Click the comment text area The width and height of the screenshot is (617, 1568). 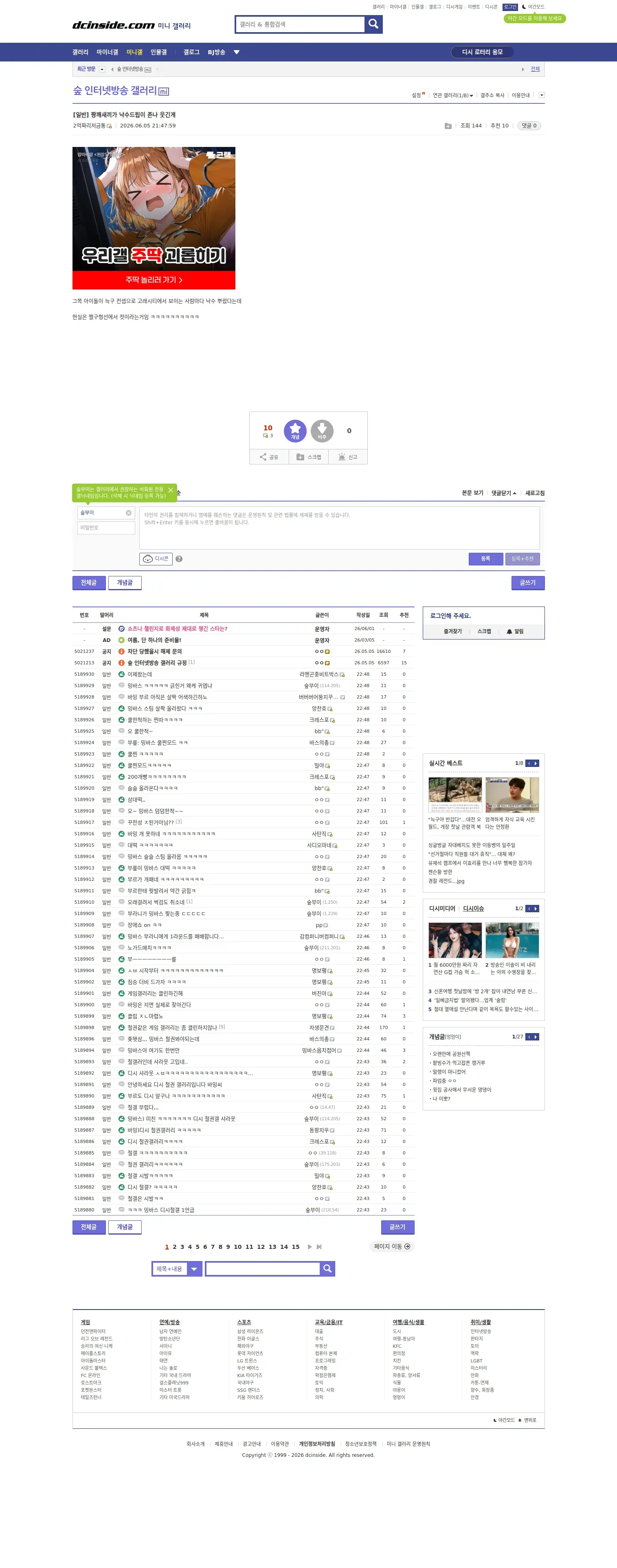[x=339, y=528]
